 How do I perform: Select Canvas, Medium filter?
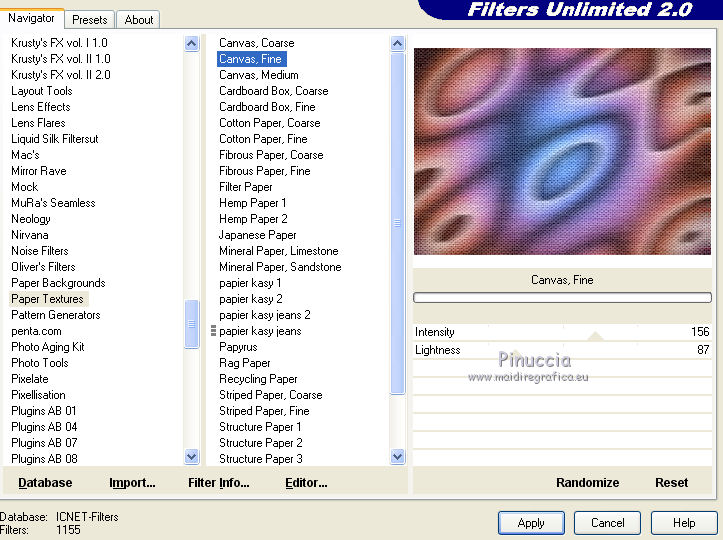point(259,75)
